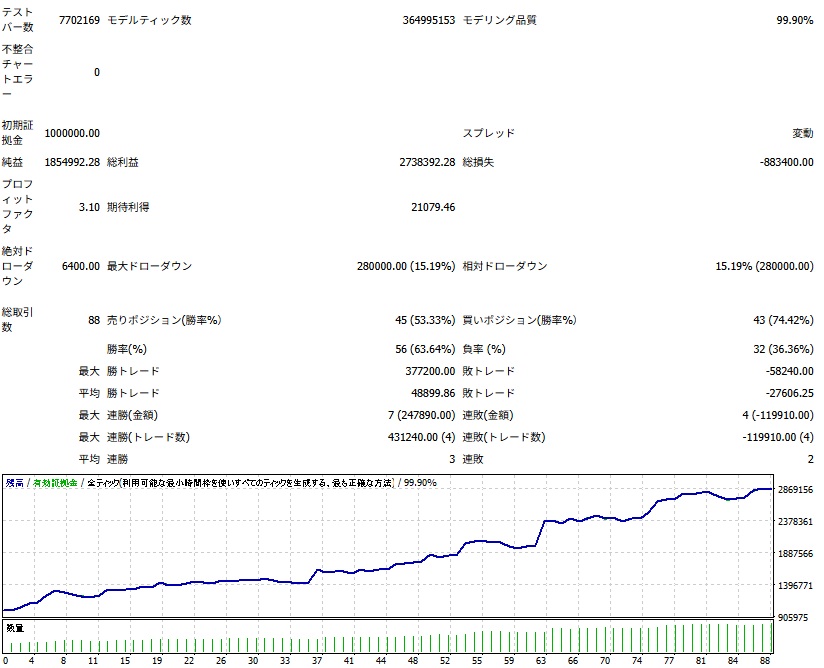Click the 905975 y-axis value on chart
Viewport: 824px width, 668px height.
(797, 618)
